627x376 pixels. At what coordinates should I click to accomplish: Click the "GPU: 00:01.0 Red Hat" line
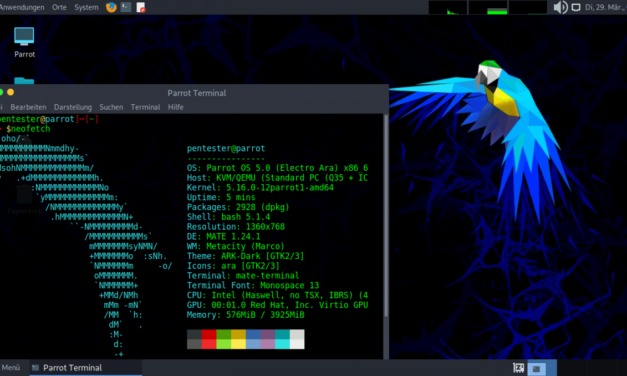click(278, 305)
